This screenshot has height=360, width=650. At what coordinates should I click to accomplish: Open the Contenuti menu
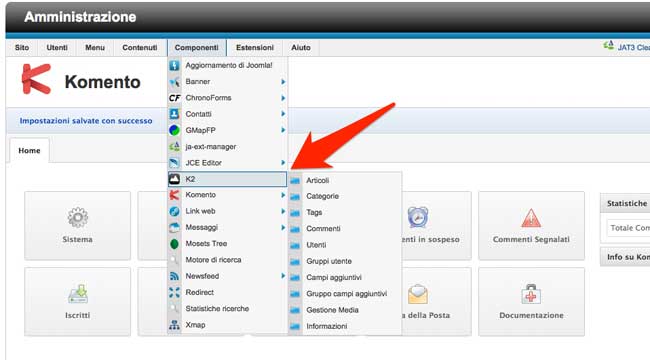140,48
